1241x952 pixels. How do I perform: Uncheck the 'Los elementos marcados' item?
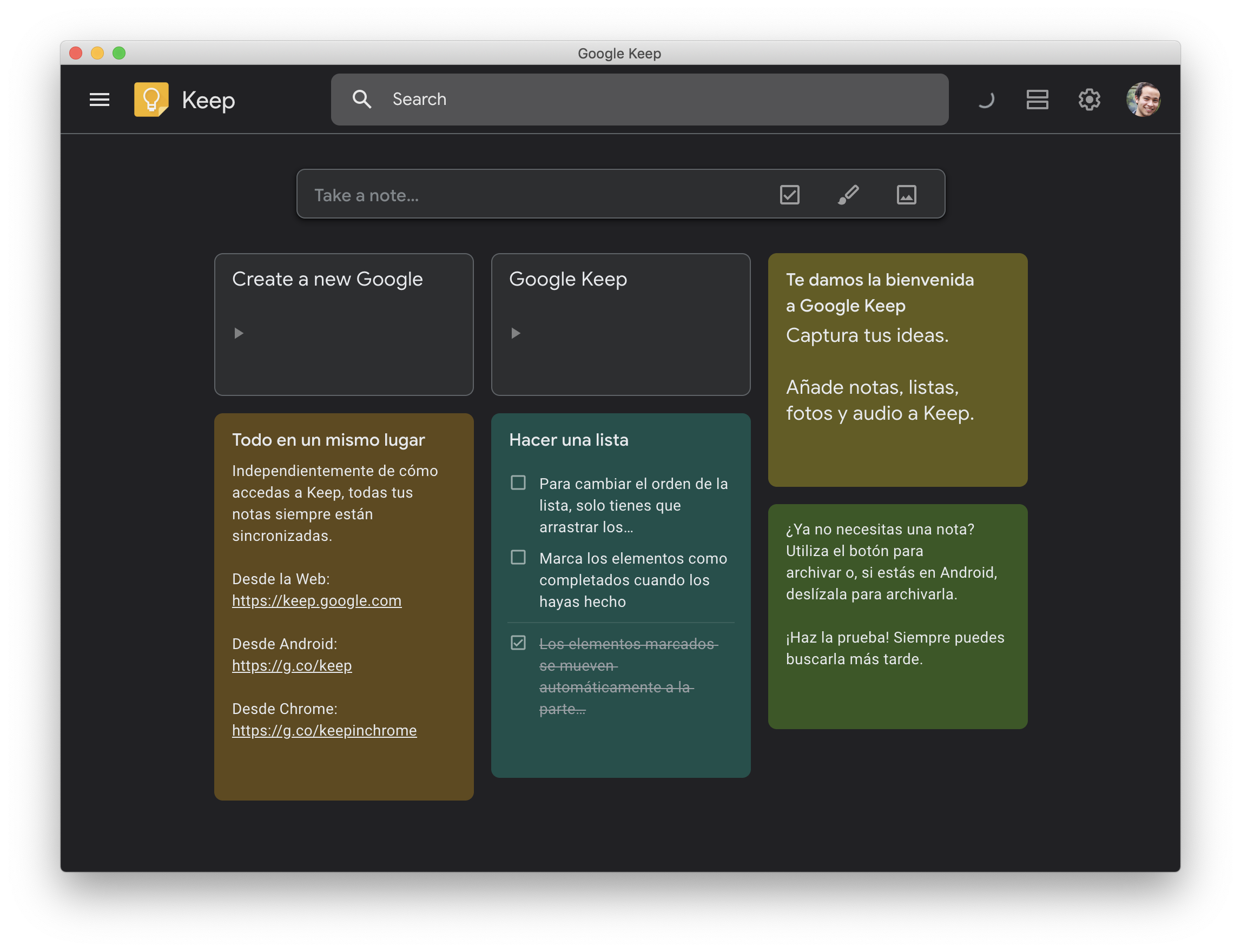(x=518, y=643)
